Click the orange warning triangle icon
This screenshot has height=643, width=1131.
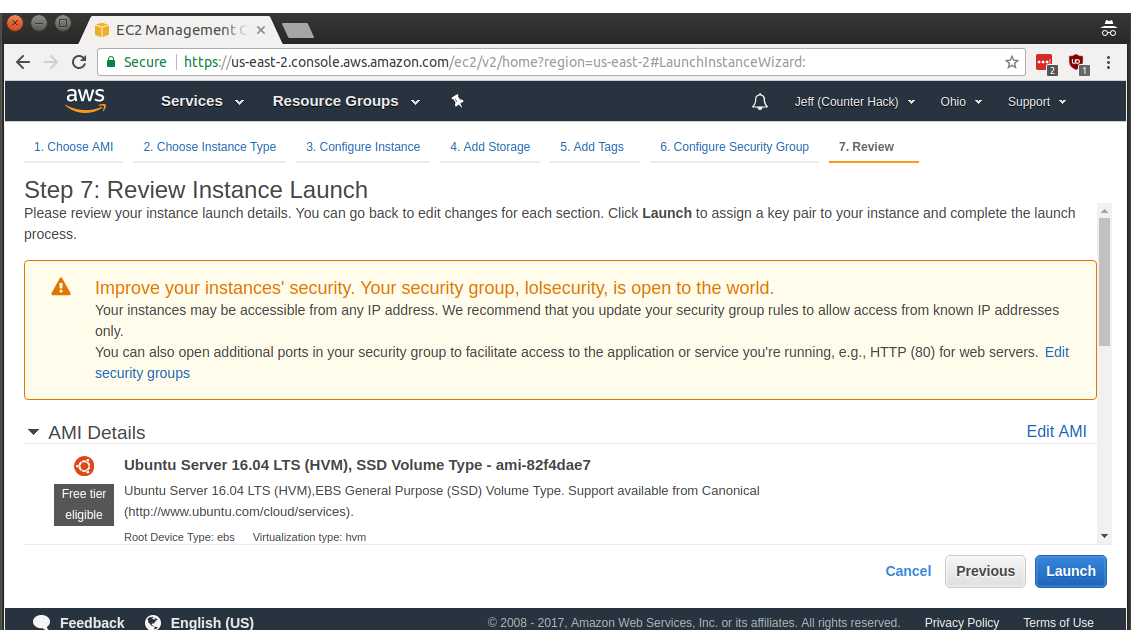tap(61, 287)
